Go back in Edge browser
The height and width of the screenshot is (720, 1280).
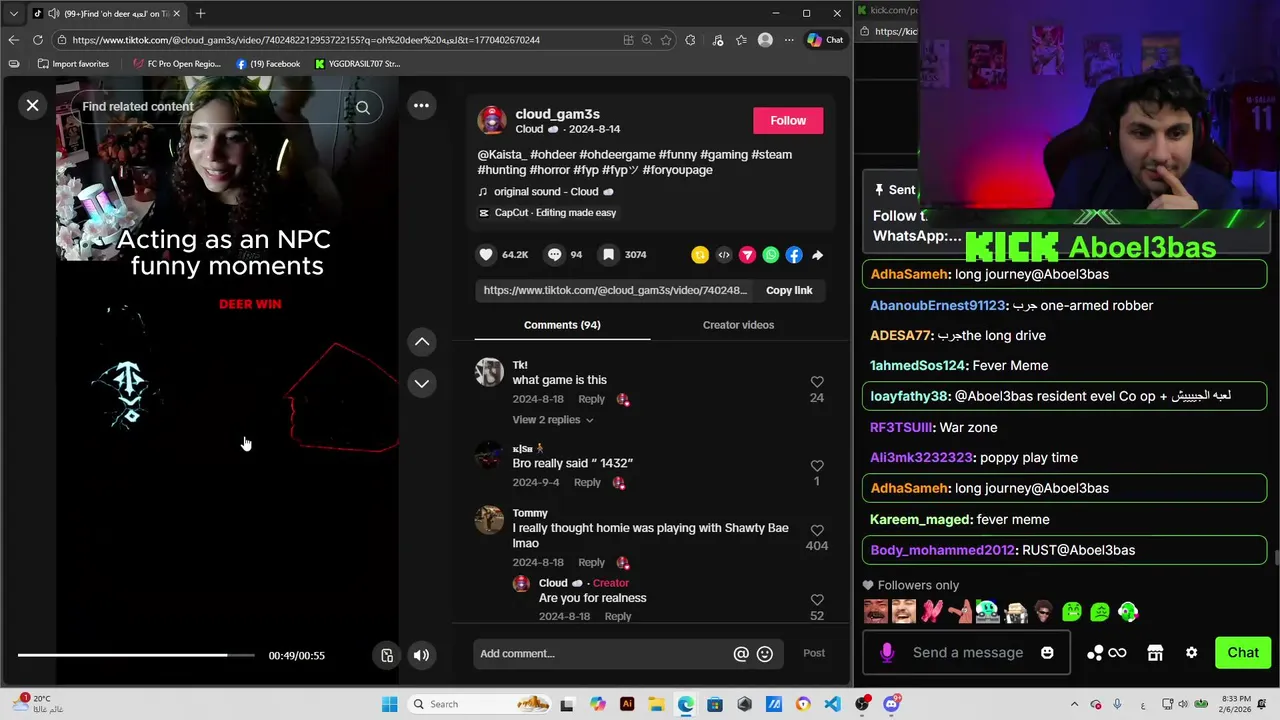[13, 40]
